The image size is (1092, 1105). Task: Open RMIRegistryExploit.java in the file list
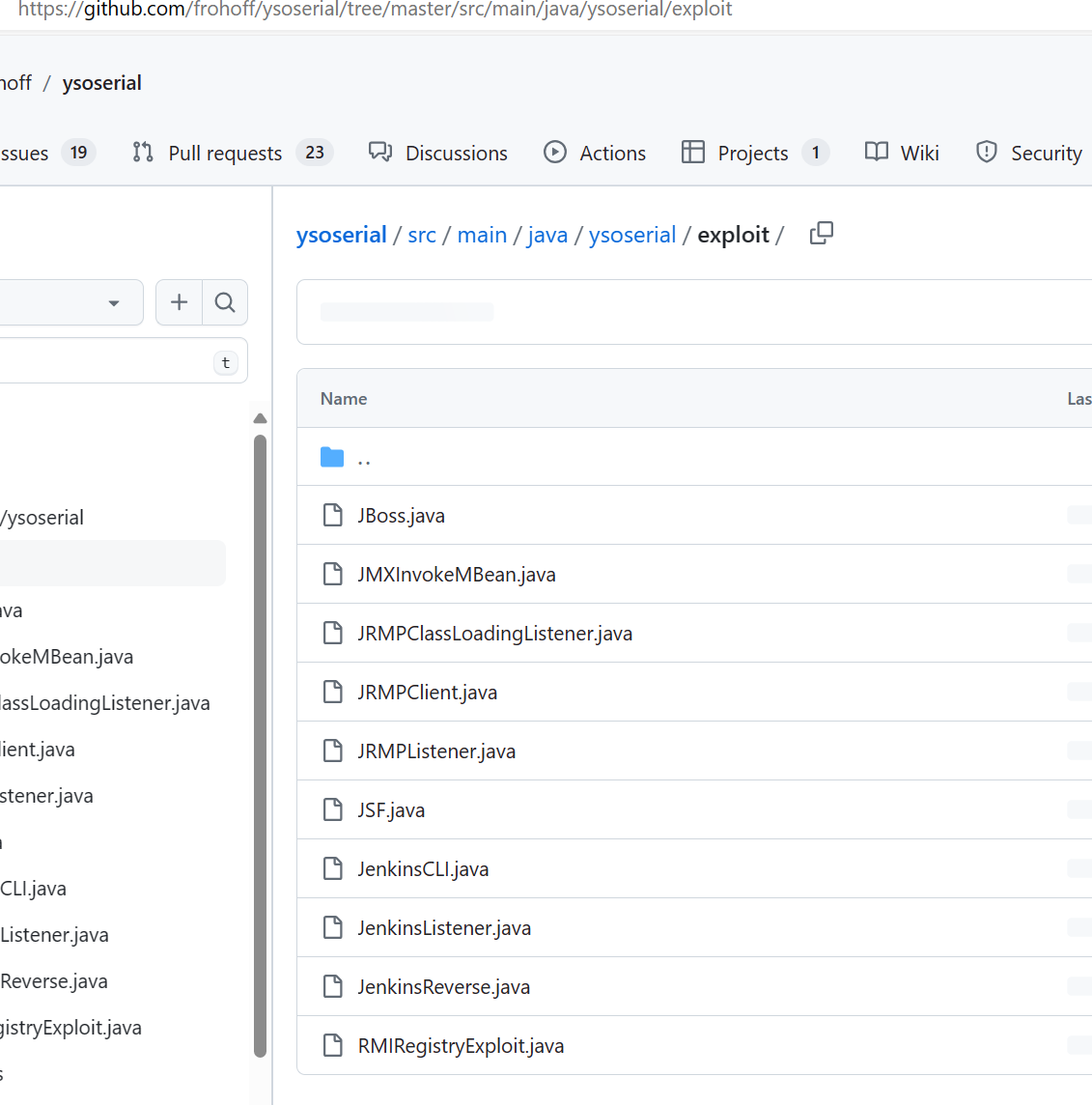(461, 1046)
